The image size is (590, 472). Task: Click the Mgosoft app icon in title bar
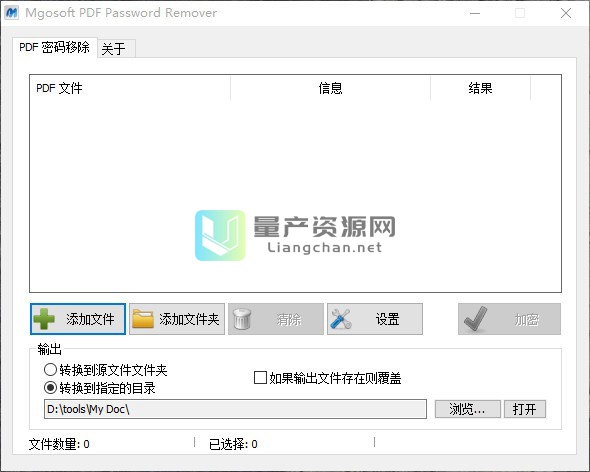point(12,13)
